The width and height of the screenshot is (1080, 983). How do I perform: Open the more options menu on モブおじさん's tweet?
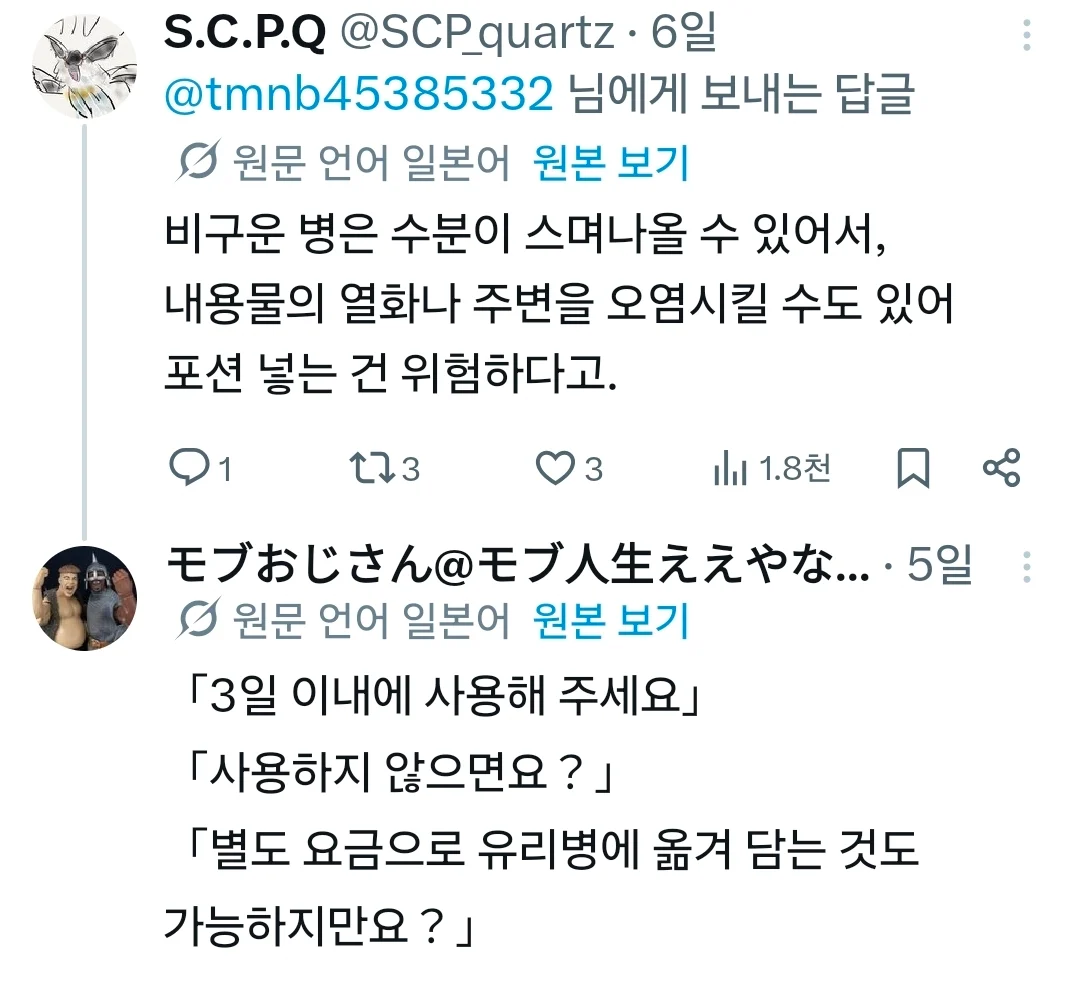1026,568
